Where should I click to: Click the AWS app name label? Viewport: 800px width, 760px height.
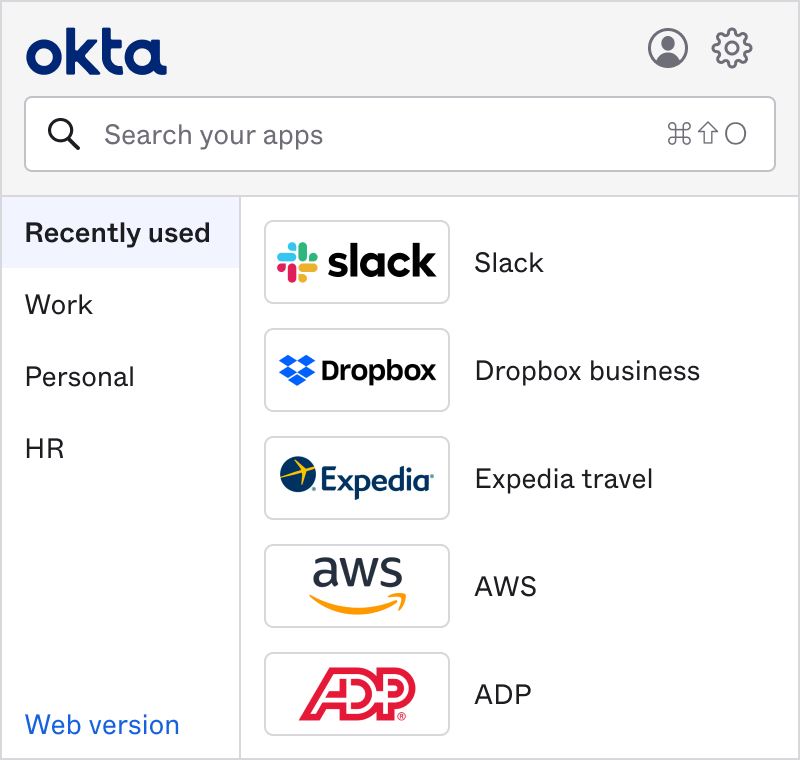[506, 587]
